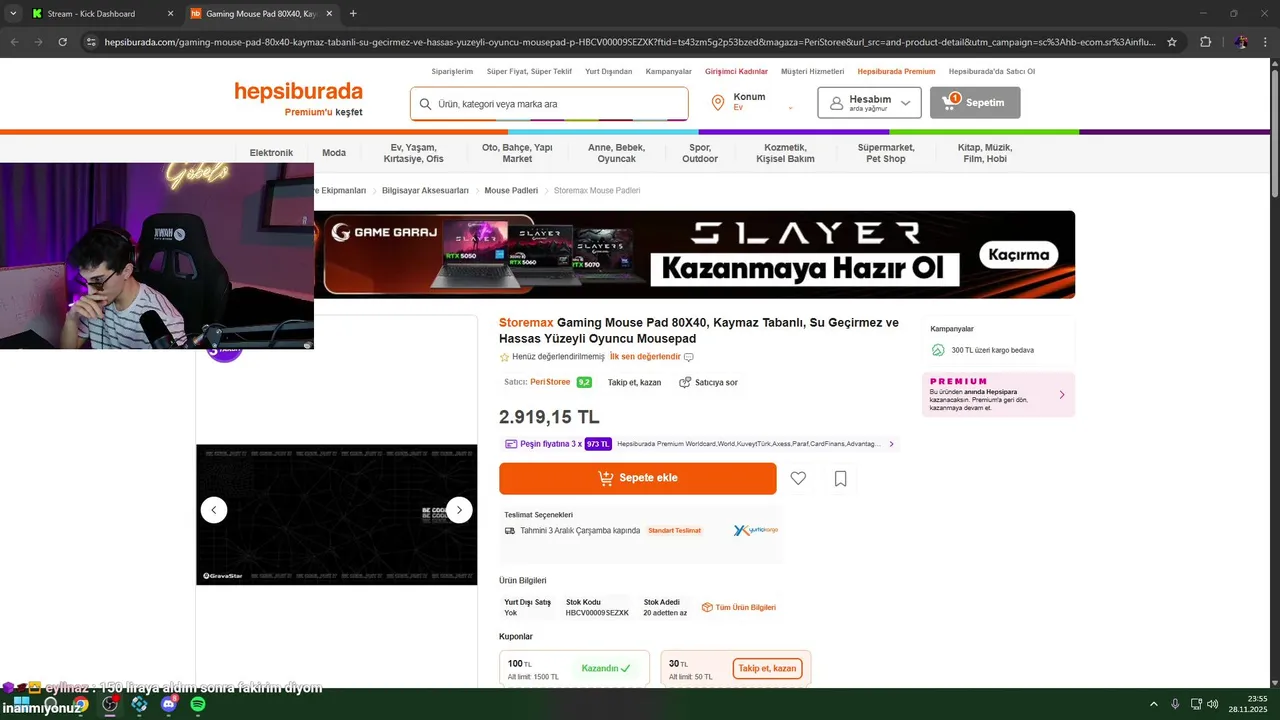This screenshot has height=720, width=1280.
Task: Add product to favorites with heart icon
Action: tap(798, 478)
